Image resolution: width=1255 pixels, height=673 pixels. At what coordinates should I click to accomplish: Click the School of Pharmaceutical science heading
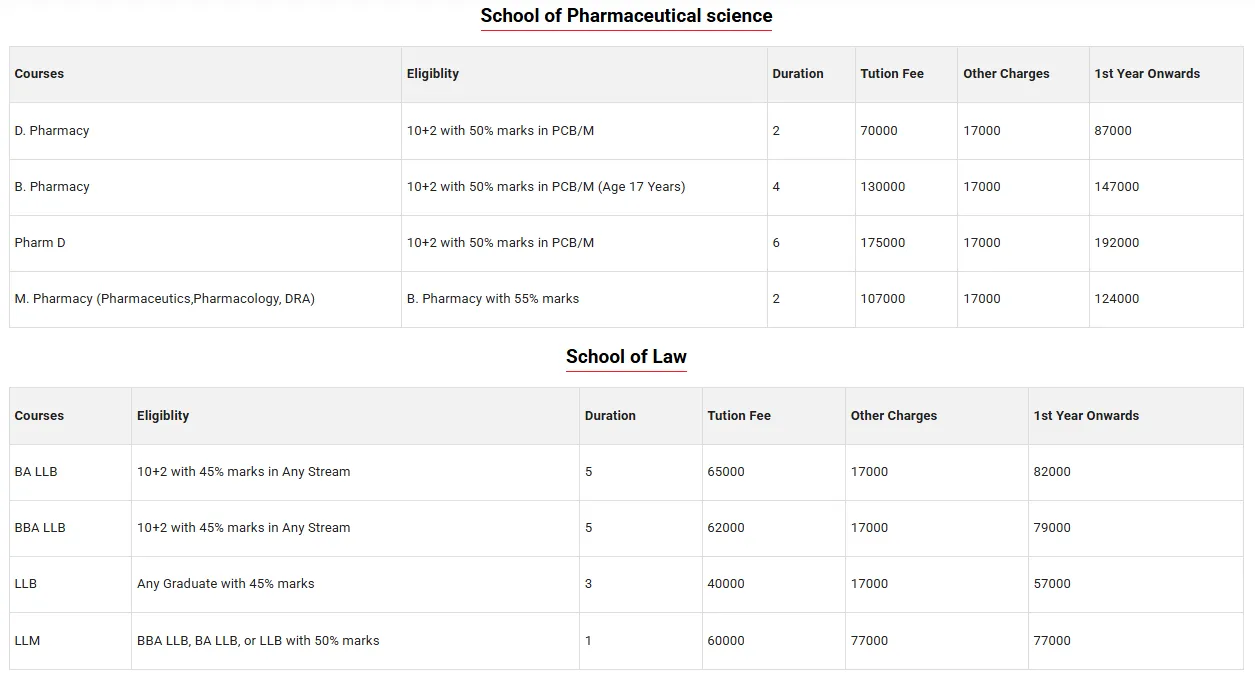click(x=626, y=16)
